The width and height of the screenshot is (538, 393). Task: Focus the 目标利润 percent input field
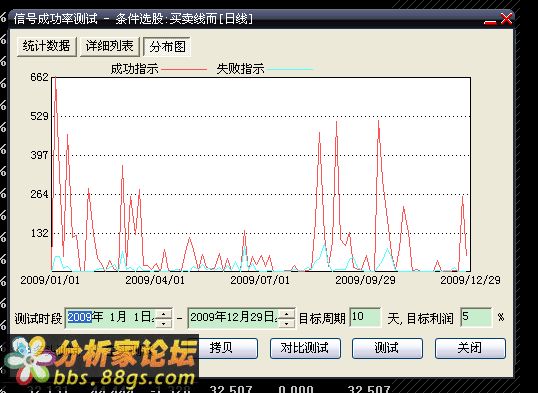[476, 317]
